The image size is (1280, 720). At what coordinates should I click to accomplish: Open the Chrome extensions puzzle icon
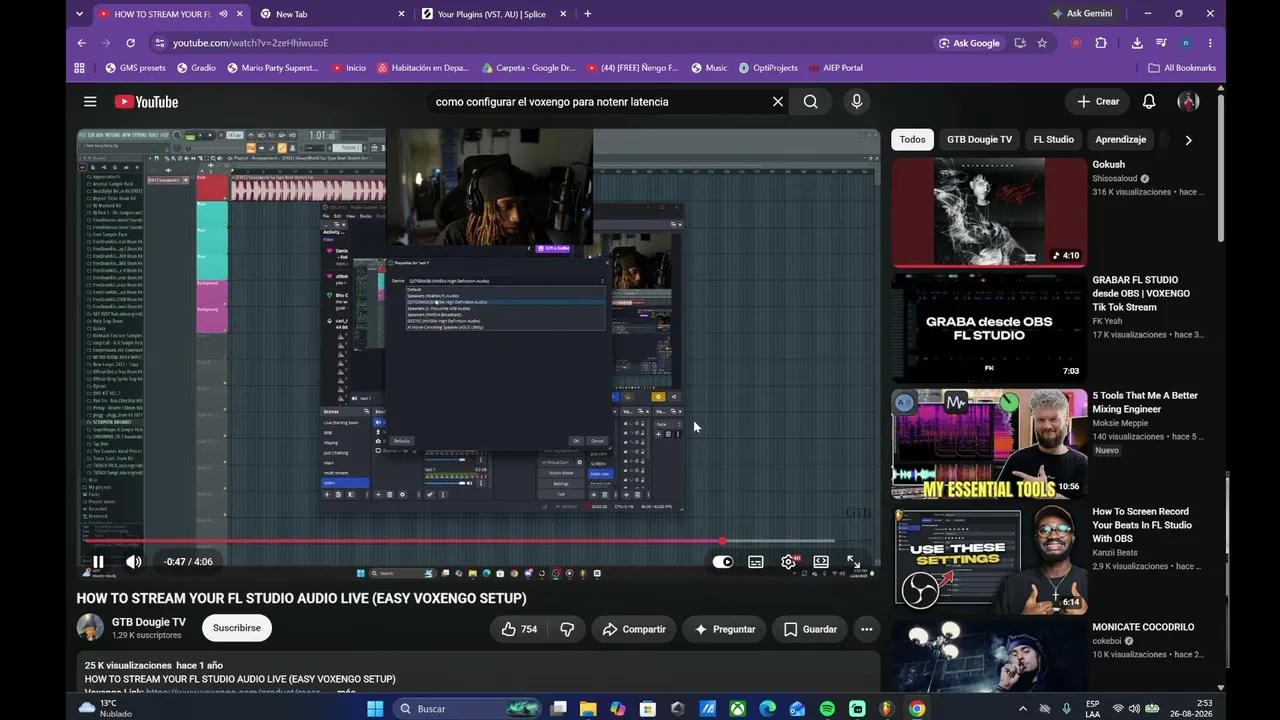[x=1101, y=43]
